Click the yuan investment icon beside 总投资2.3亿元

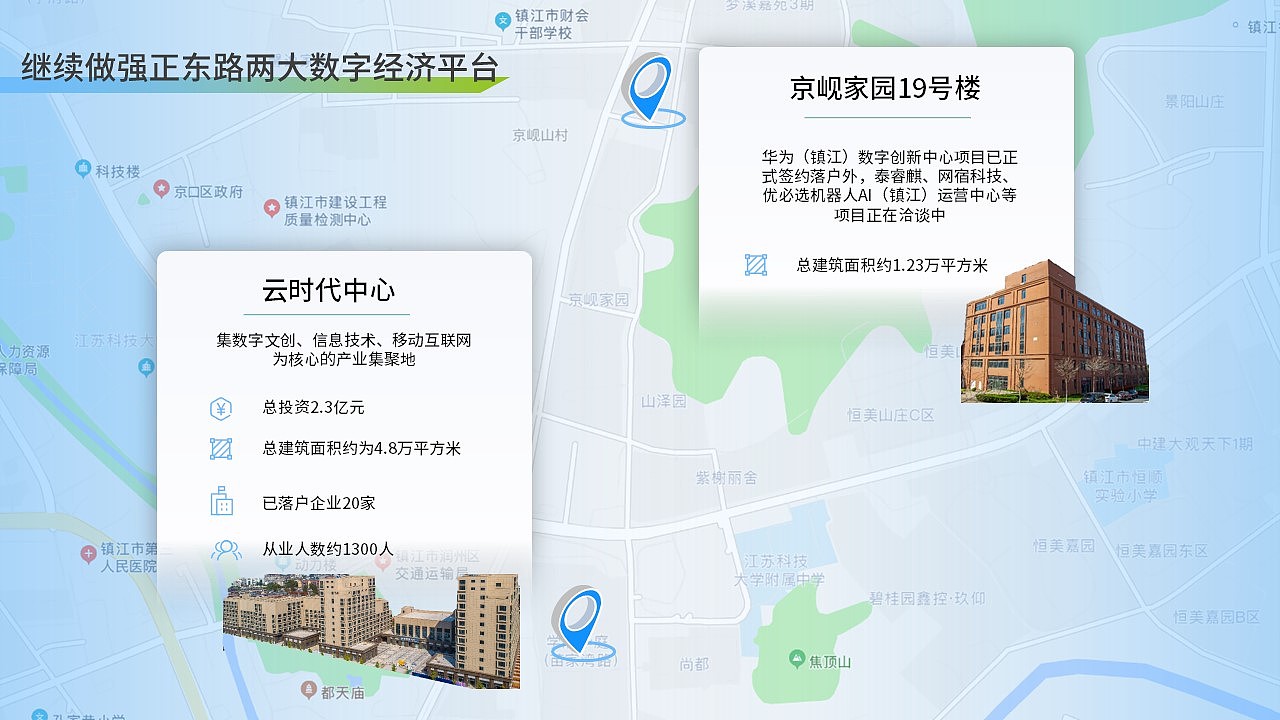point(222,408)
